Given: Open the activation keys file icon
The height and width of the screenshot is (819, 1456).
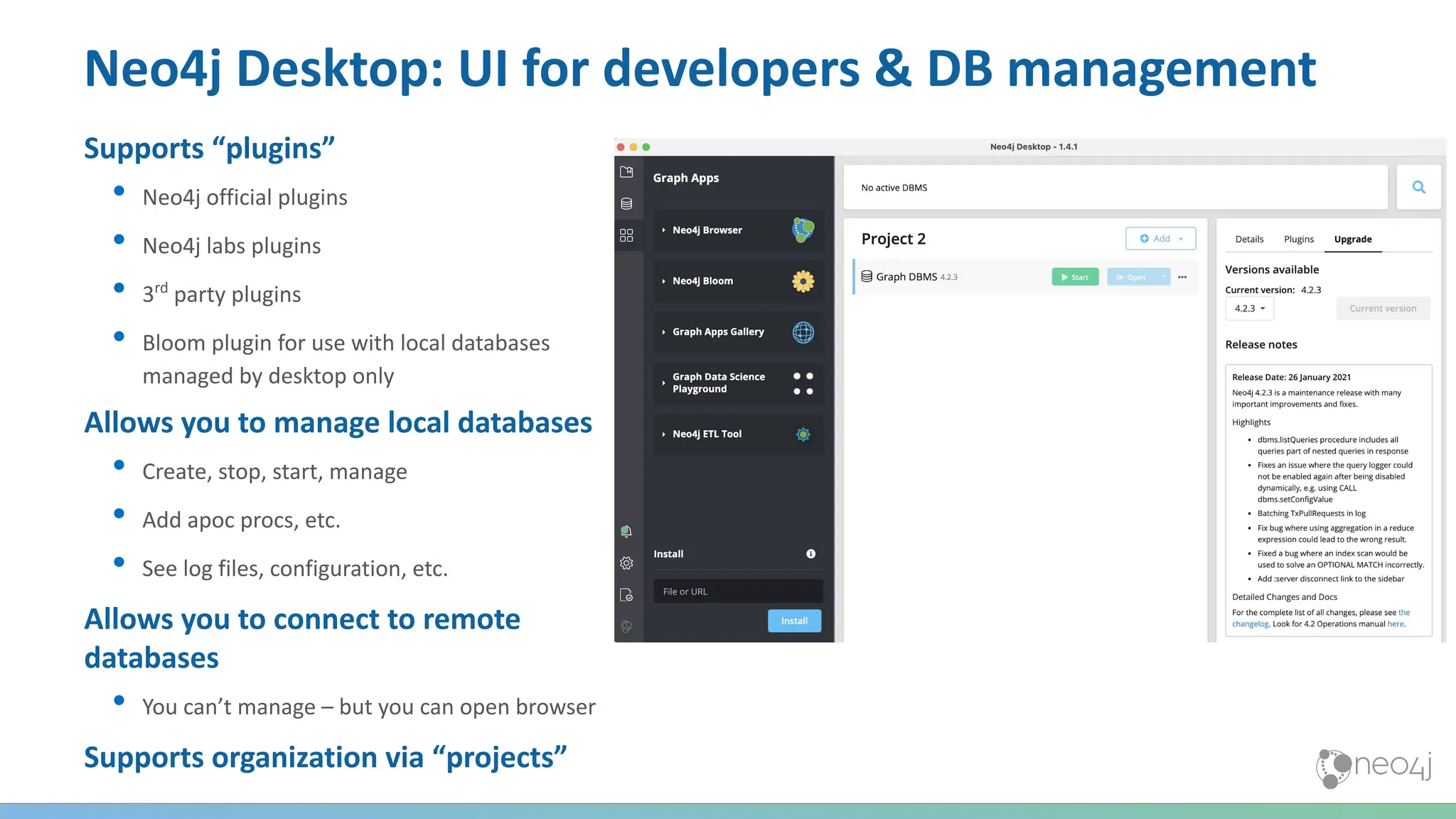Looking at the screenshot, I should (x=626, y=595).
